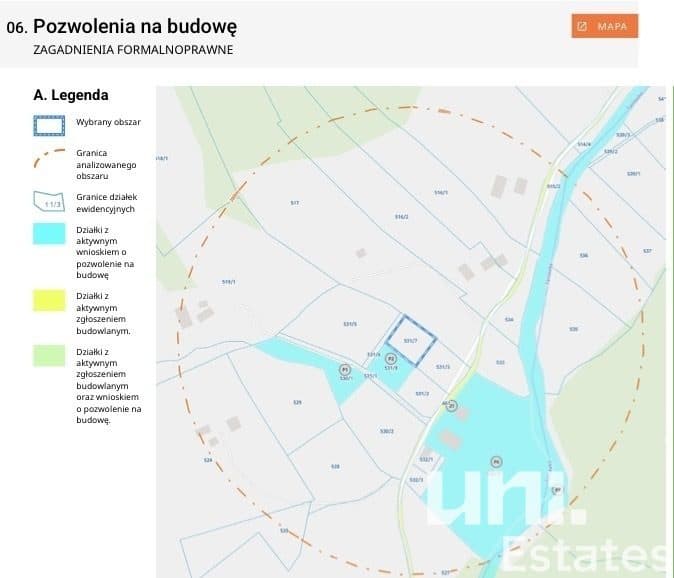Click the 'A. Legenda' heading

(x=71, y=95)
